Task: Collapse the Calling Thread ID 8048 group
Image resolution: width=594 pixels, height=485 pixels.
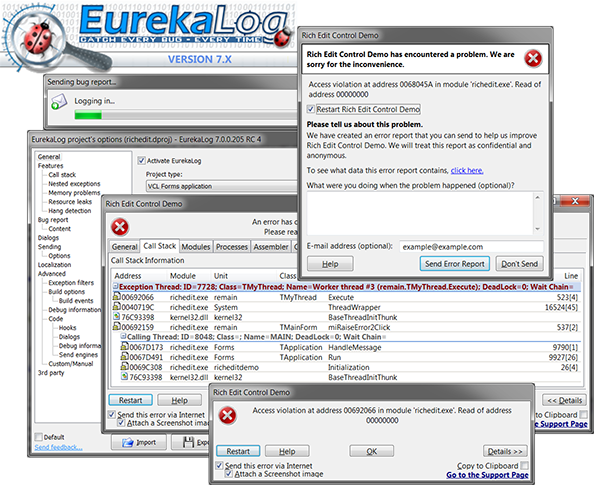Action: click(123, 336)
